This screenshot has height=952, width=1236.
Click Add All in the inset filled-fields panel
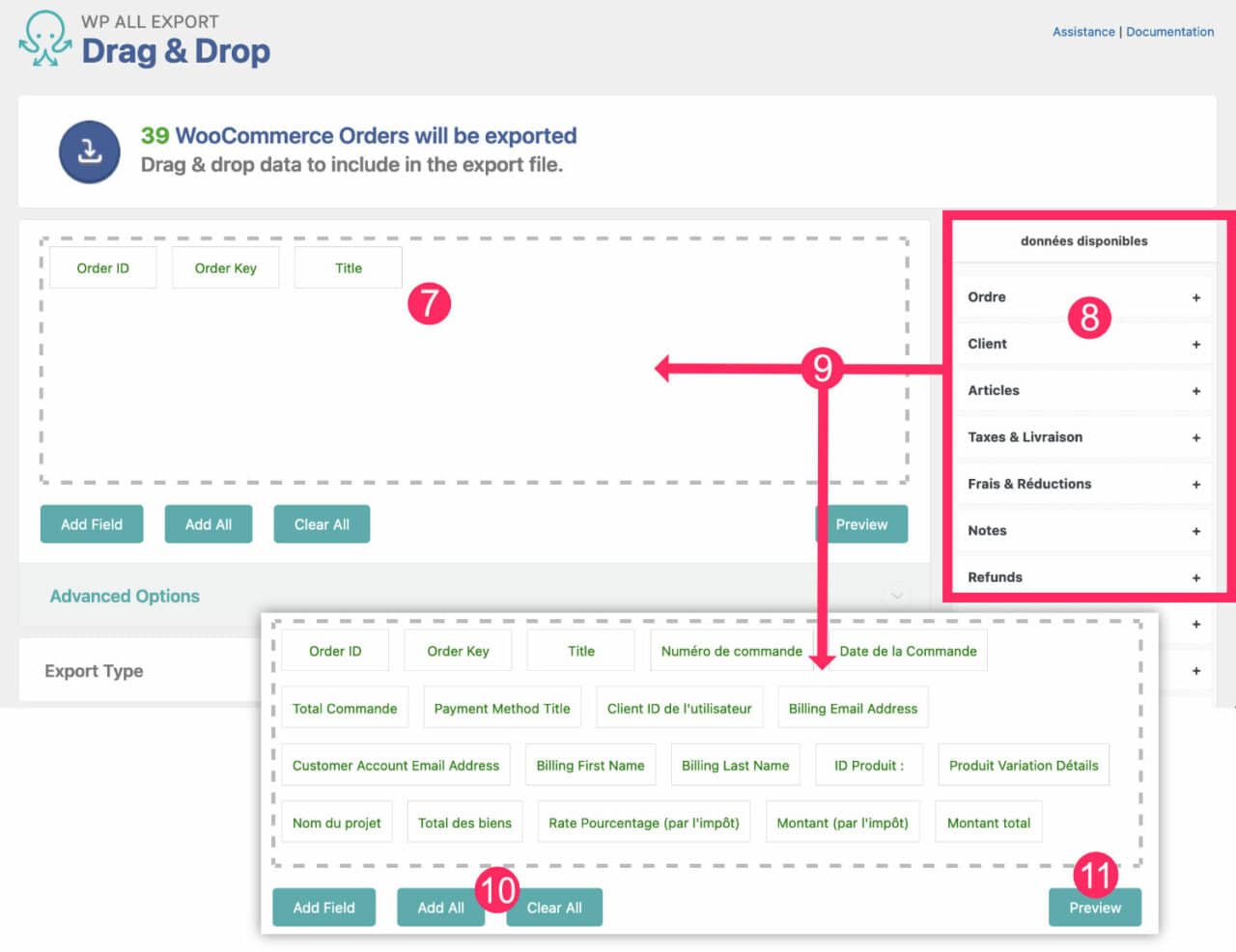point(440,908)
